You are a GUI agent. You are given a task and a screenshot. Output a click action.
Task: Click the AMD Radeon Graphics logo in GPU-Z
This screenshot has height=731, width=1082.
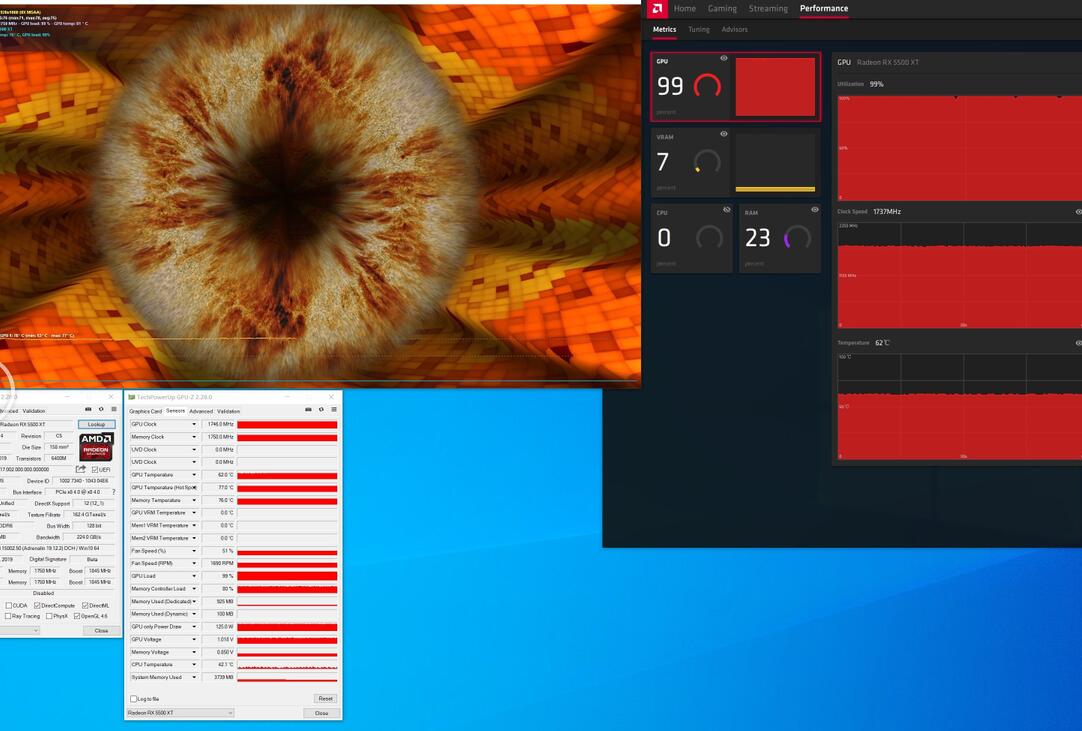pos(96,447)
